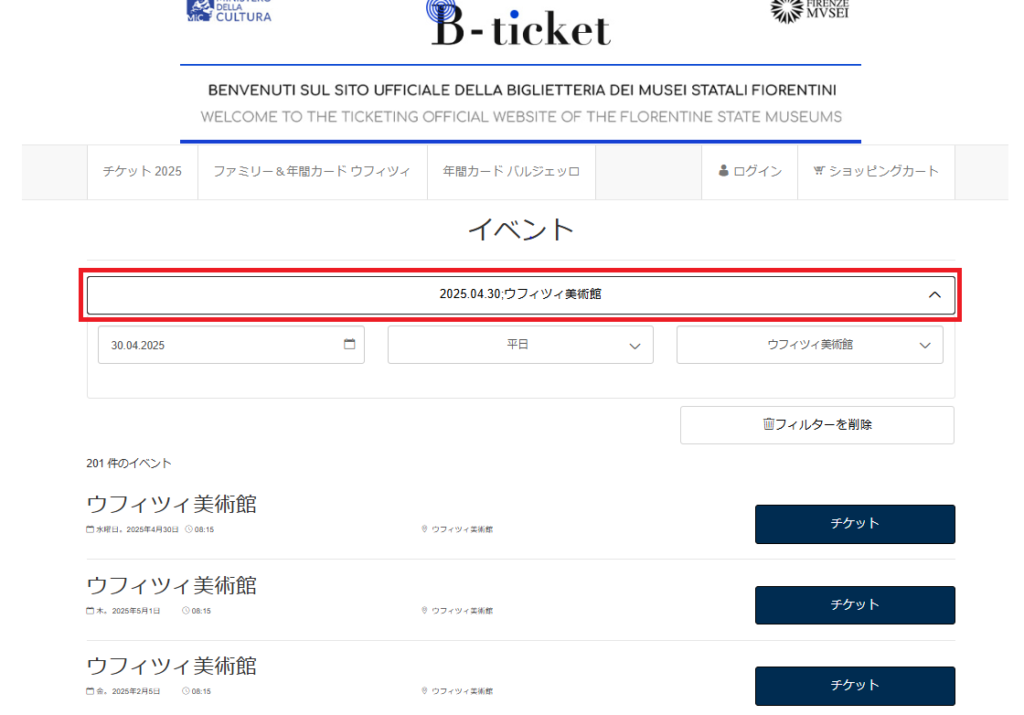This screenshot has width=1024, height=715.
Task: Click trash icon in フィルターを削除 button
Action: [x=769, y=424]
